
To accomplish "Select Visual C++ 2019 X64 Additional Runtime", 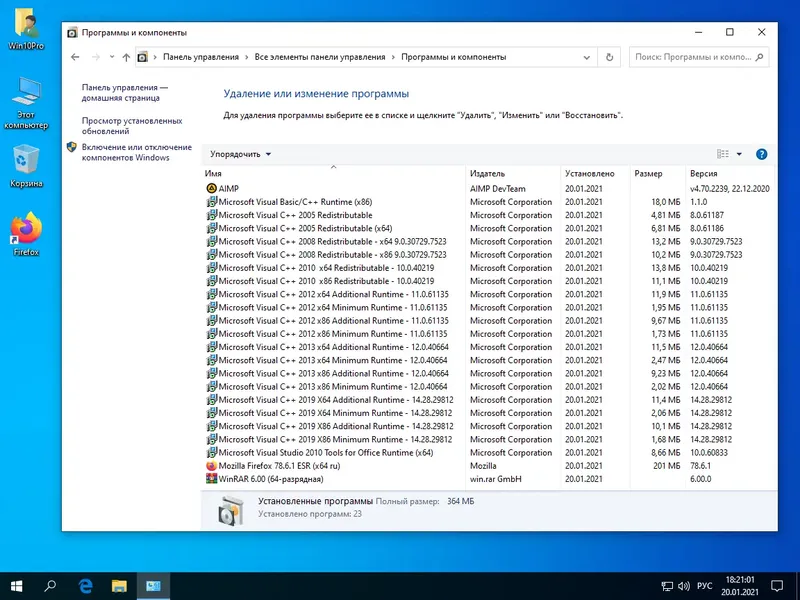I will (x=489, y=400).
